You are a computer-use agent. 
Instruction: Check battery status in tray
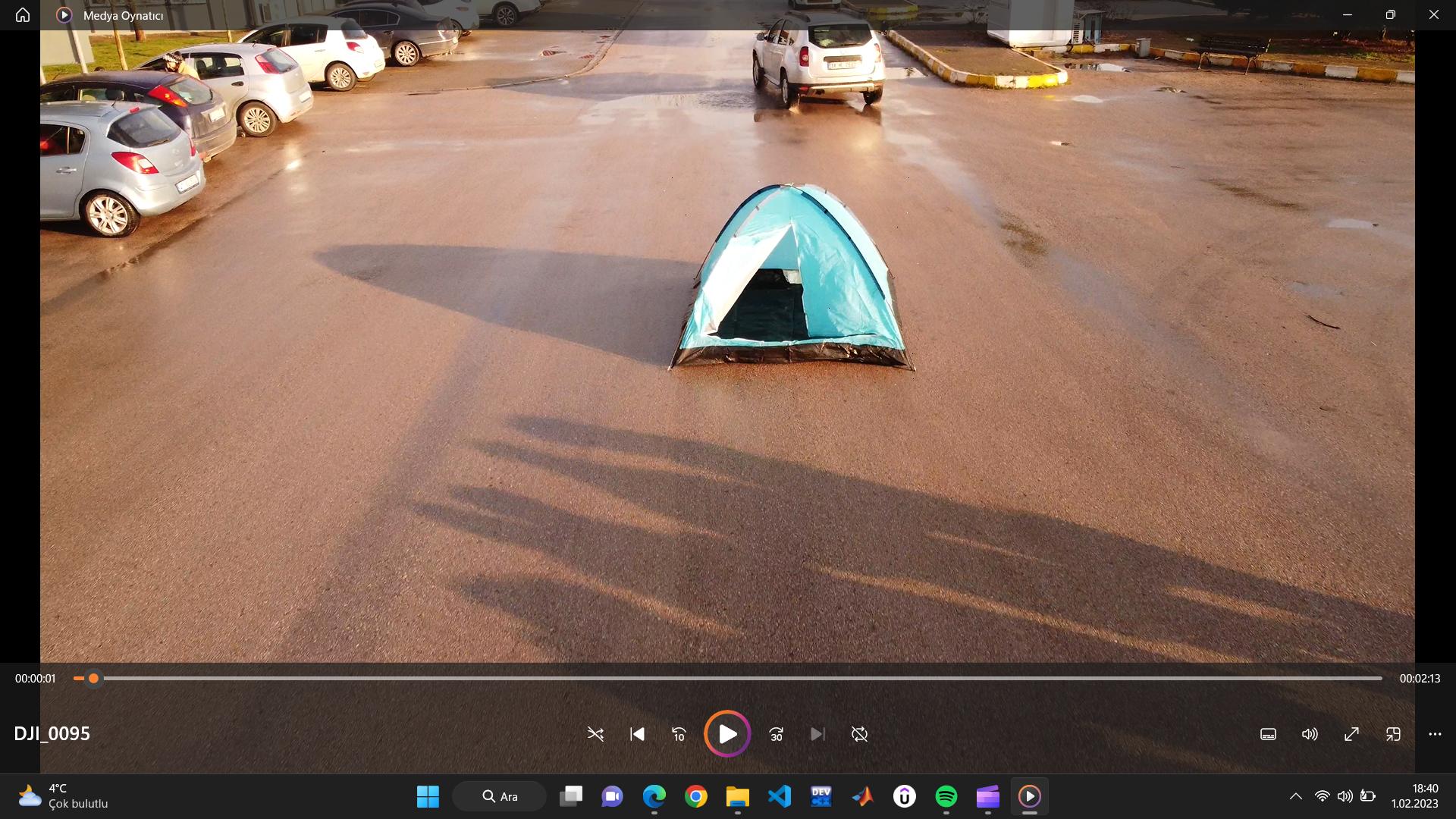click(x=1368, y=796)
